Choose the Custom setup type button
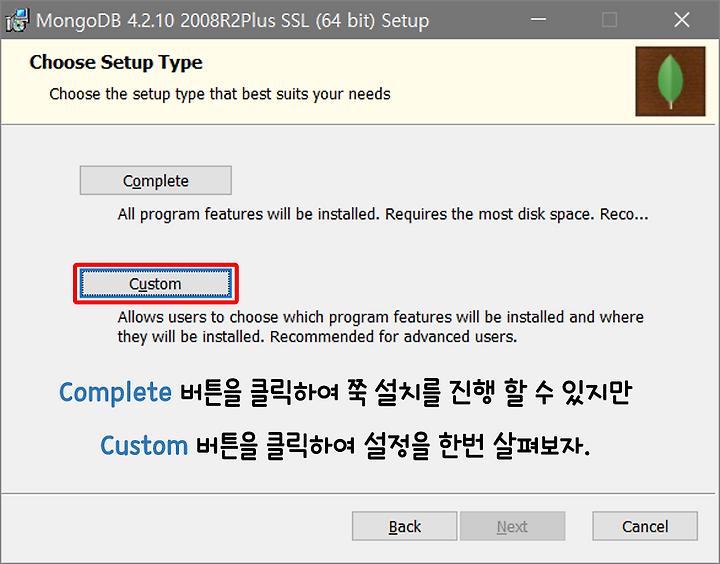Viewport: 720px width, 564px height. coord(156,283)
